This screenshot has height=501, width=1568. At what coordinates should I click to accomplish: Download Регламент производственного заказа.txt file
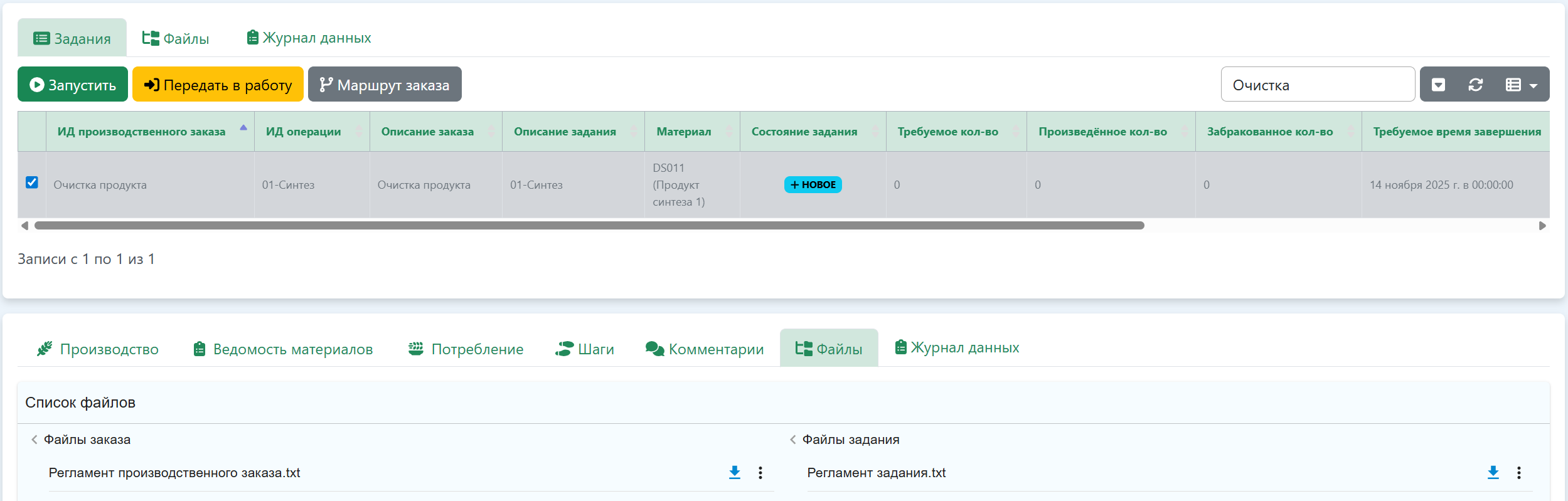coord(734,473)
